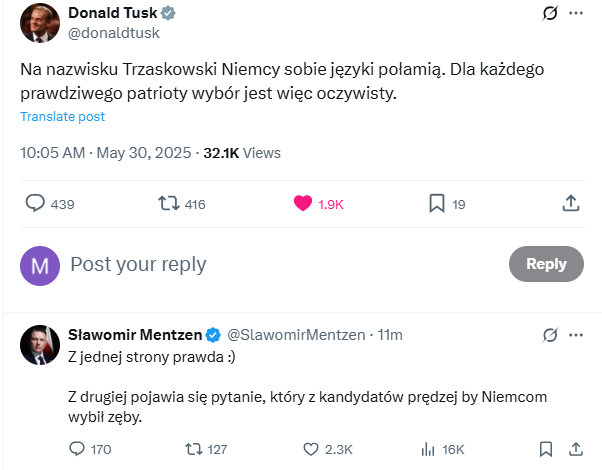Reply to Mentzen's comment
This screenshot has height=470, width=602.
click(x=77, y=449)
